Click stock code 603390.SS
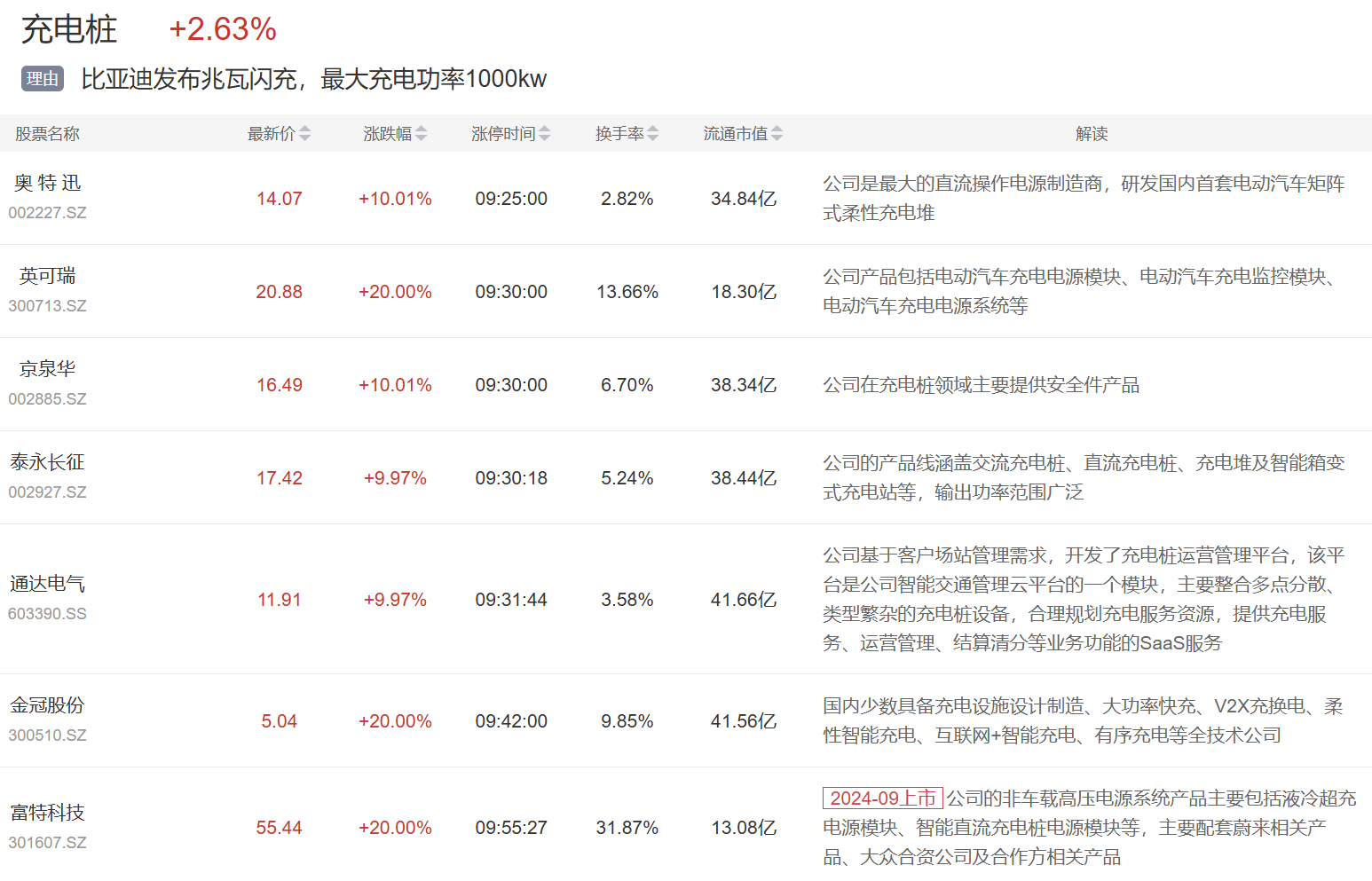The width and height of the screenshot is (1372, 881). (x=47, y=614)
